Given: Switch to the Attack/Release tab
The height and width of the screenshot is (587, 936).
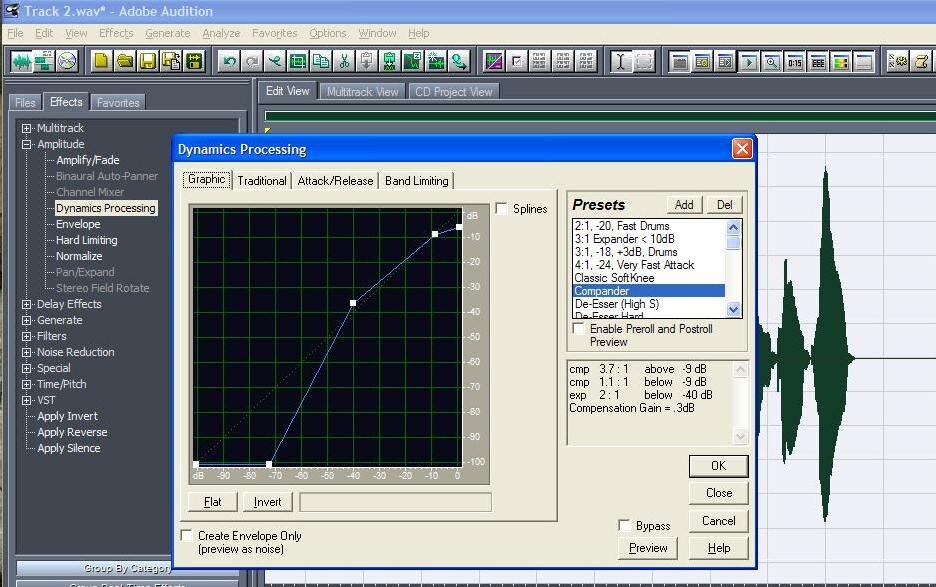Looking at the screenshot, I should [336, 181].
